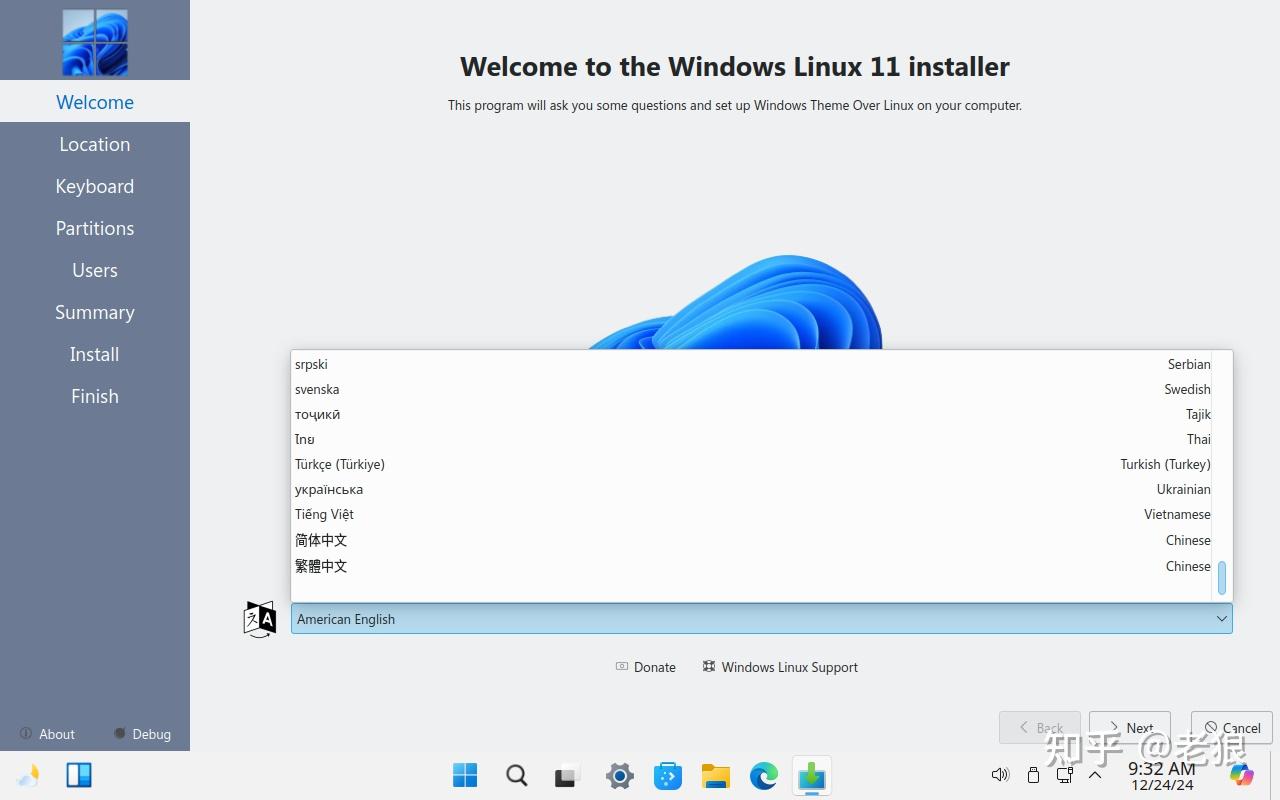Click the Windows 11 logo atop the sidebar
The image size is (1280, 800).
coord(95,40)
